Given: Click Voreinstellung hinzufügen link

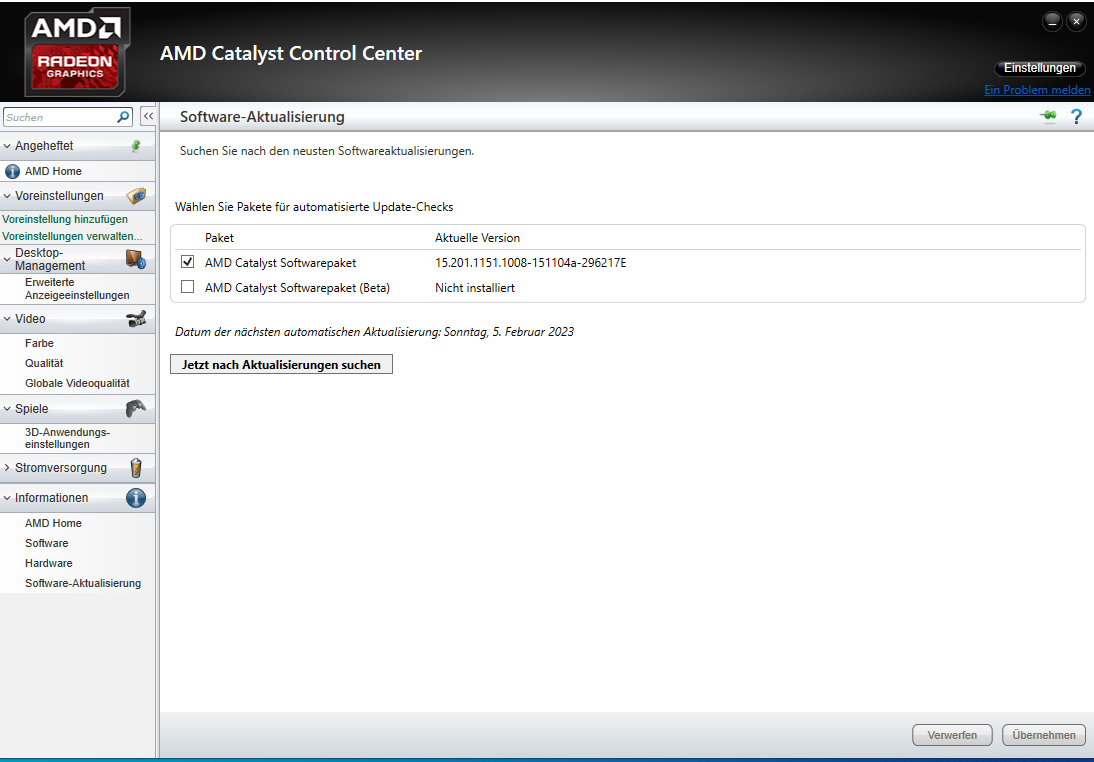Looking at the screenshot, I should 65,219.
